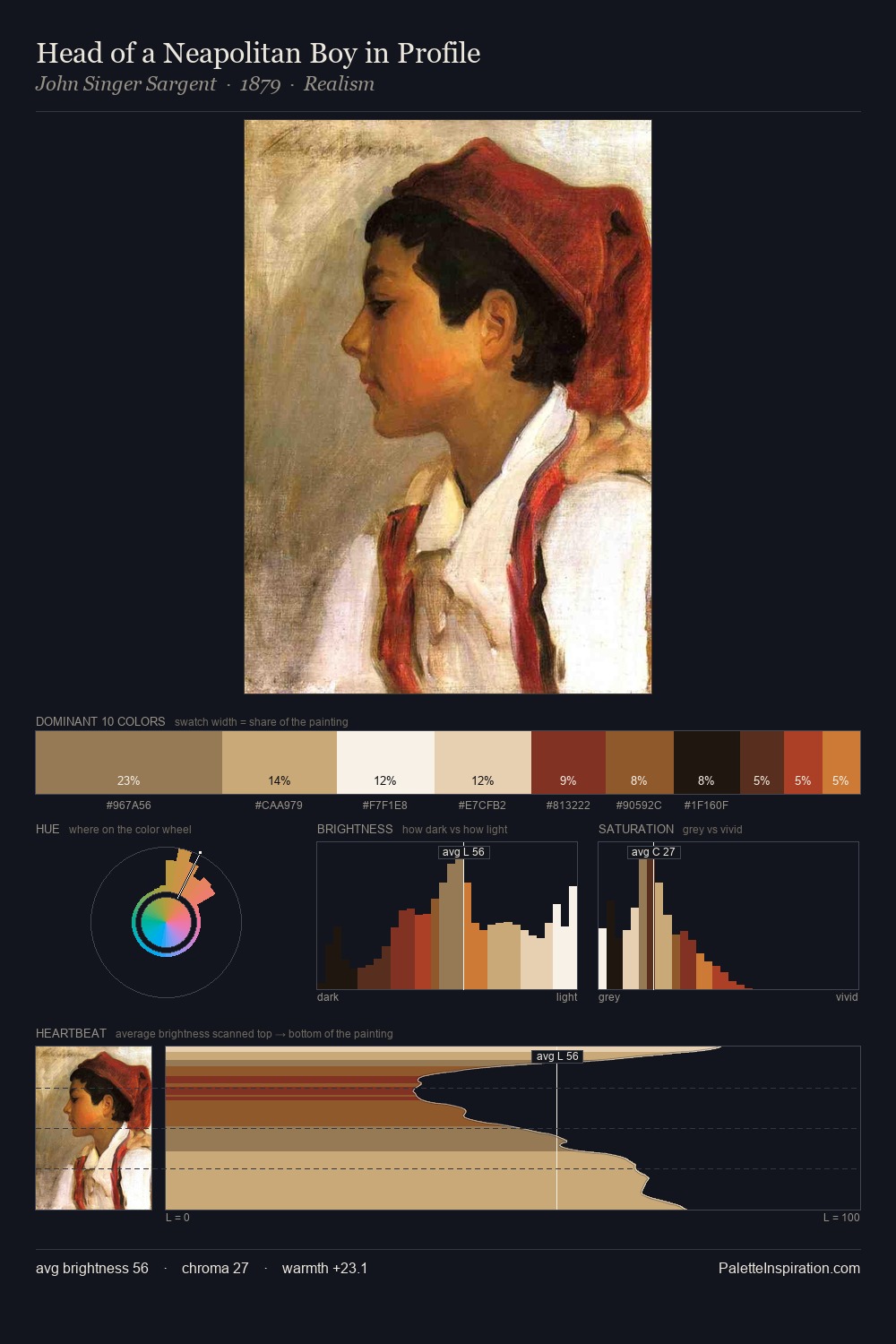Click the hex code #F7F1E8 label
Screen dimensions: 896x1344
pos(385,806)
